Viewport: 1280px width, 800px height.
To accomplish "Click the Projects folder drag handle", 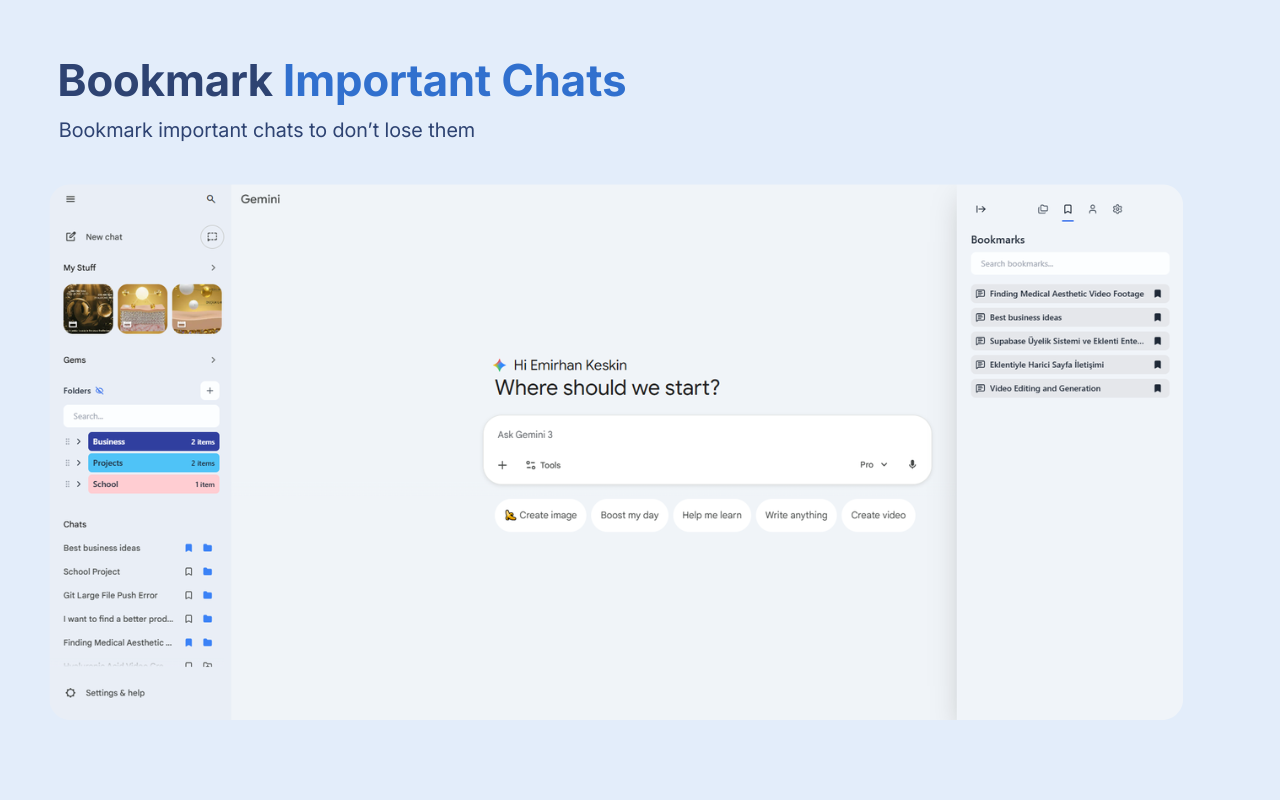I will 67,463.
